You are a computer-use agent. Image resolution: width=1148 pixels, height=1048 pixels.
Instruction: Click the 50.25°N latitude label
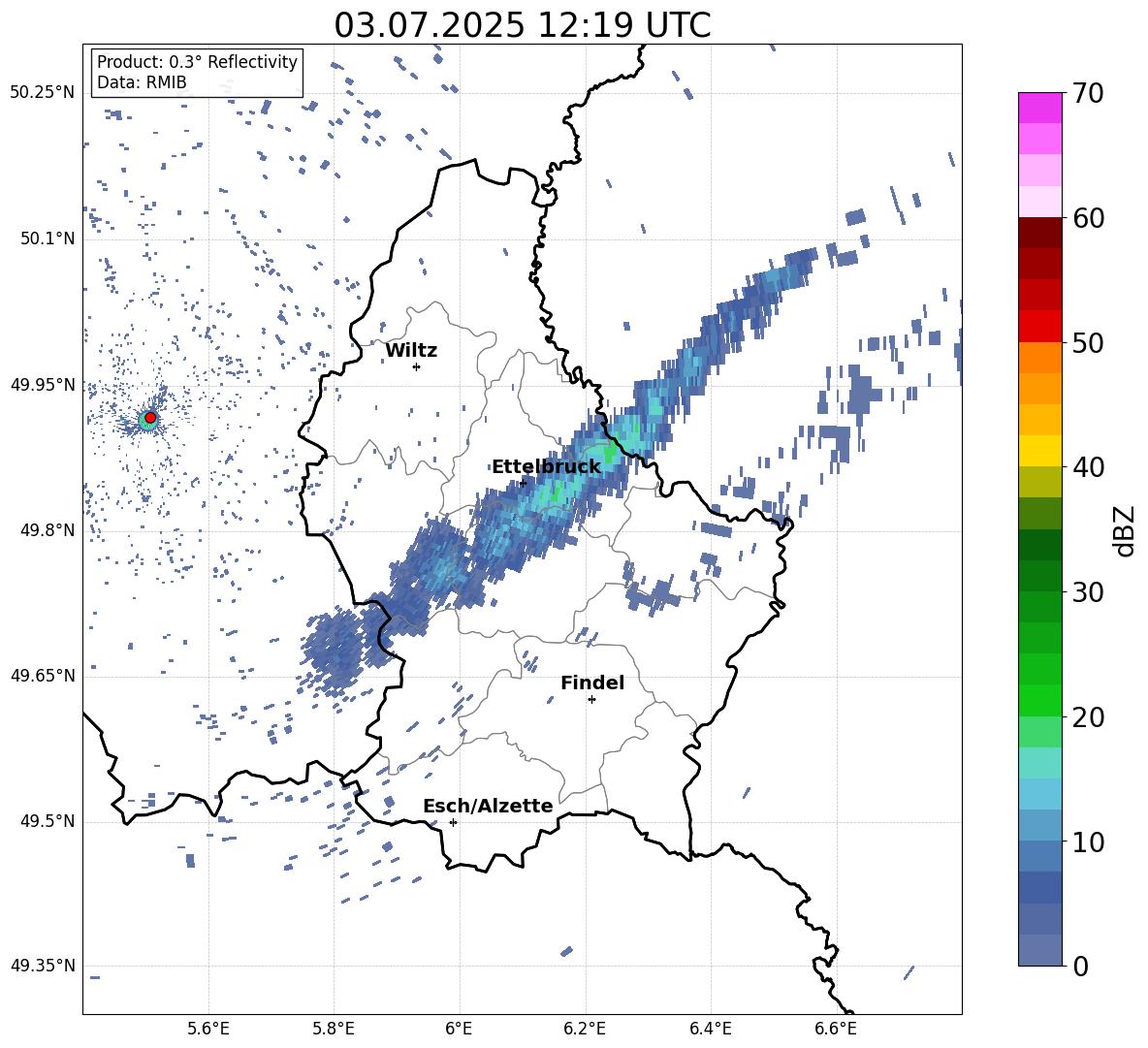(x=43, y=93)
